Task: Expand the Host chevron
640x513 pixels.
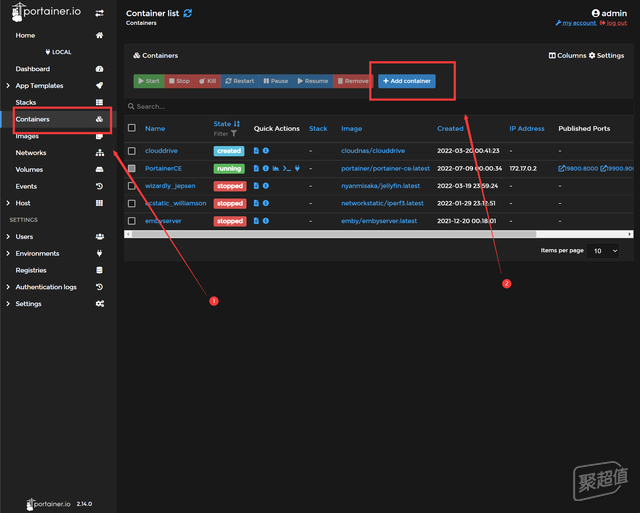Action: pos(8,203)
